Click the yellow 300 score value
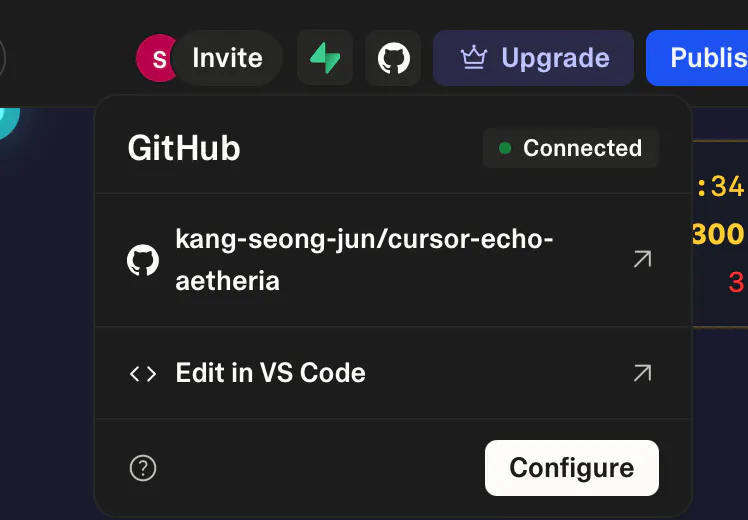 click(x=718, y=234)
